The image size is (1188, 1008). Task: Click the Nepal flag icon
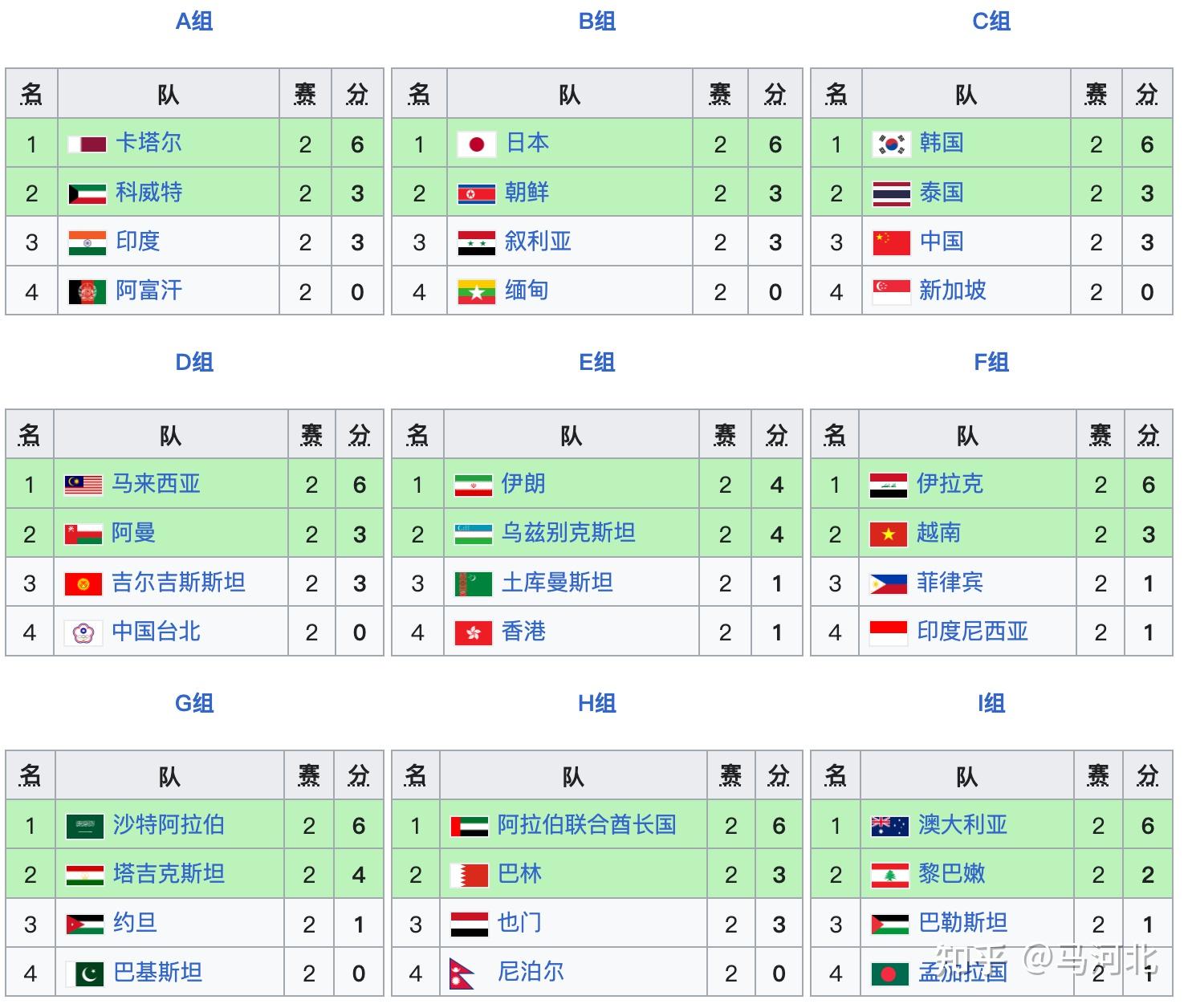(x=461, y=973)
